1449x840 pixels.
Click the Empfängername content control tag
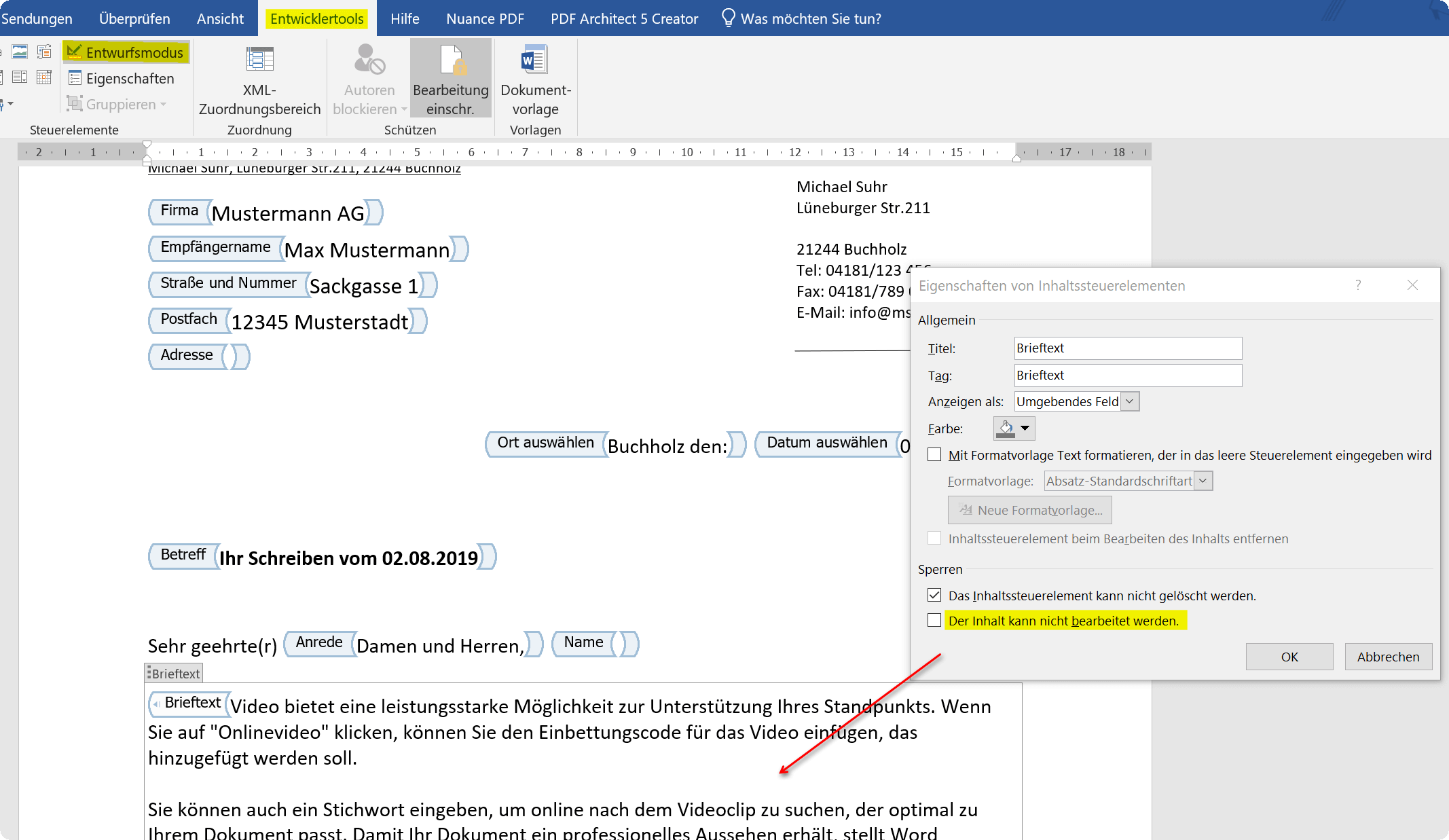(x=215, y=247)
